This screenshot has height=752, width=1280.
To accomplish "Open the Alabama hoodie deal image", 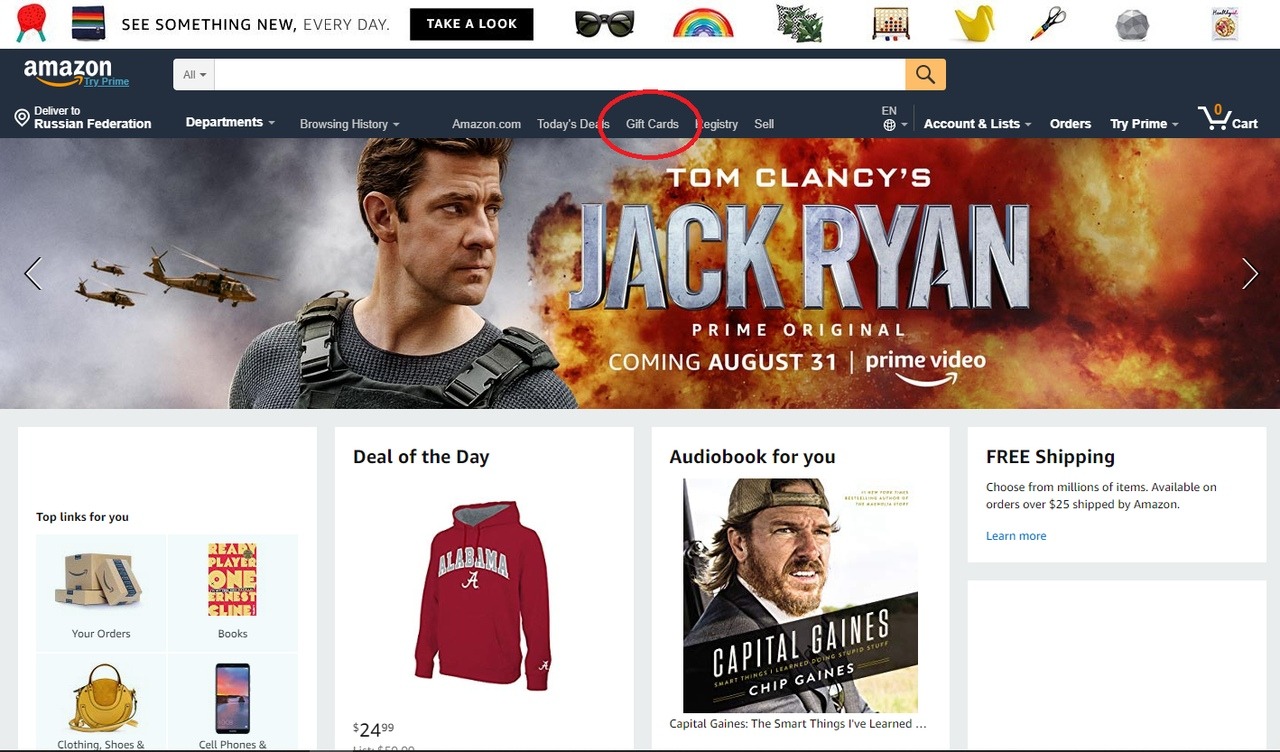I will pos(483,595).
